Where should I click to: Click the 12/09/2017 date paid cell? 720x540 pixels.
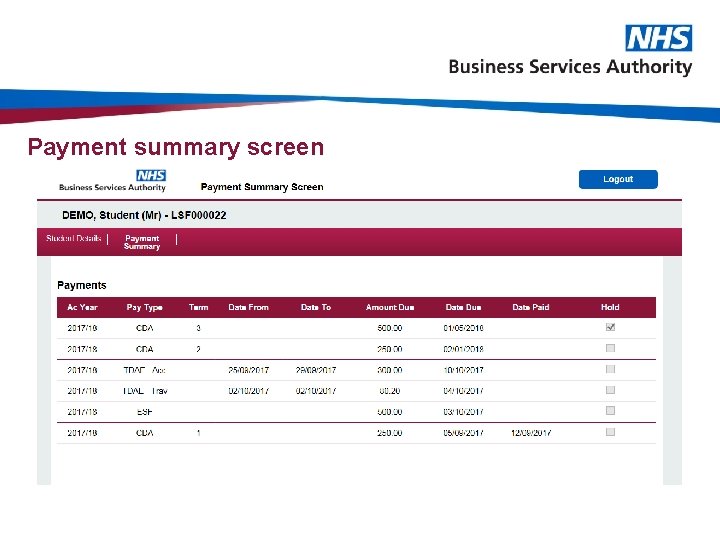point(531,433)
